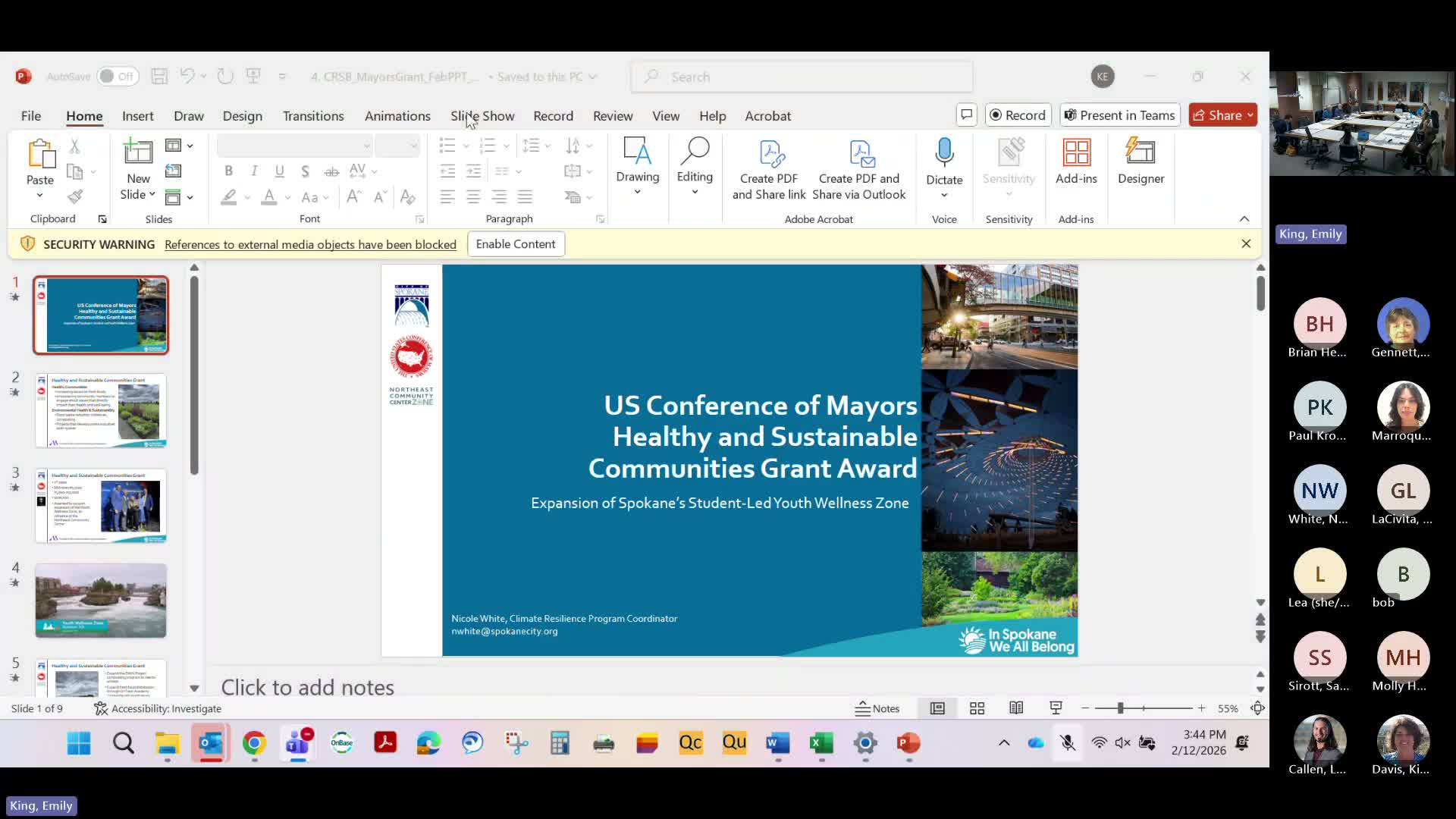This screenshot has height=819, width=1456.
Task: Open the Share button dropdown
Action: pos(1250,115)
